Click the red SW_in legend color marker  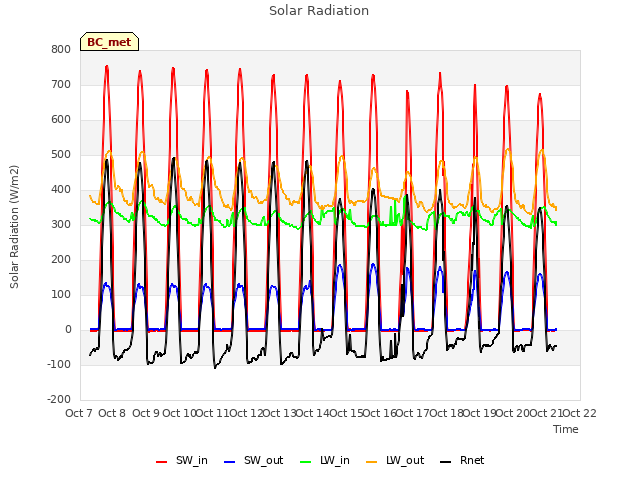tap(162, 462)
